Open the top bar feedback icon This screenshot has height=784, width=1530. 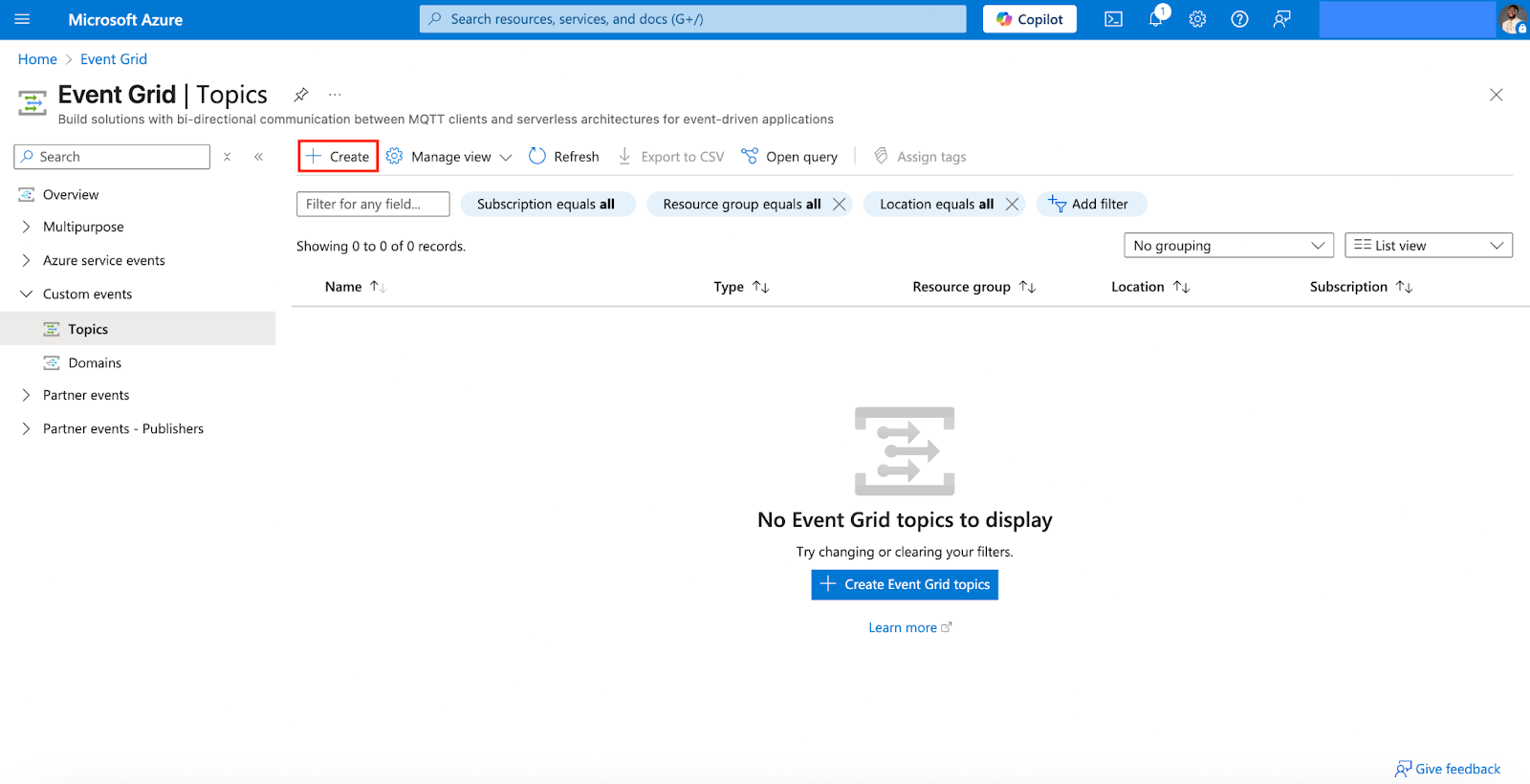pyautogui.click(x=1281, y=19)
